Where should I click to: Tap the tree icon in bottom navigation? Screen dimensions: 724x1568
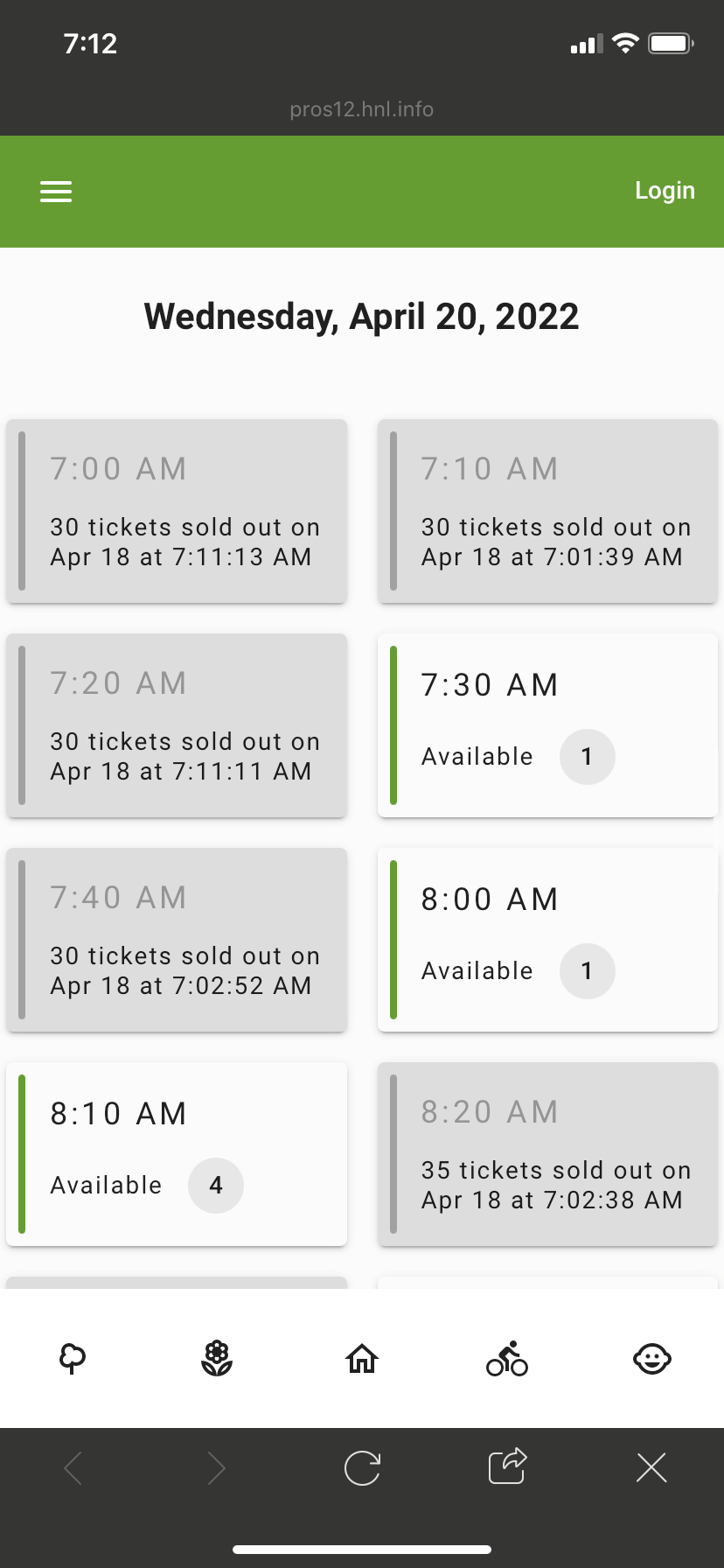point(73,1359)
